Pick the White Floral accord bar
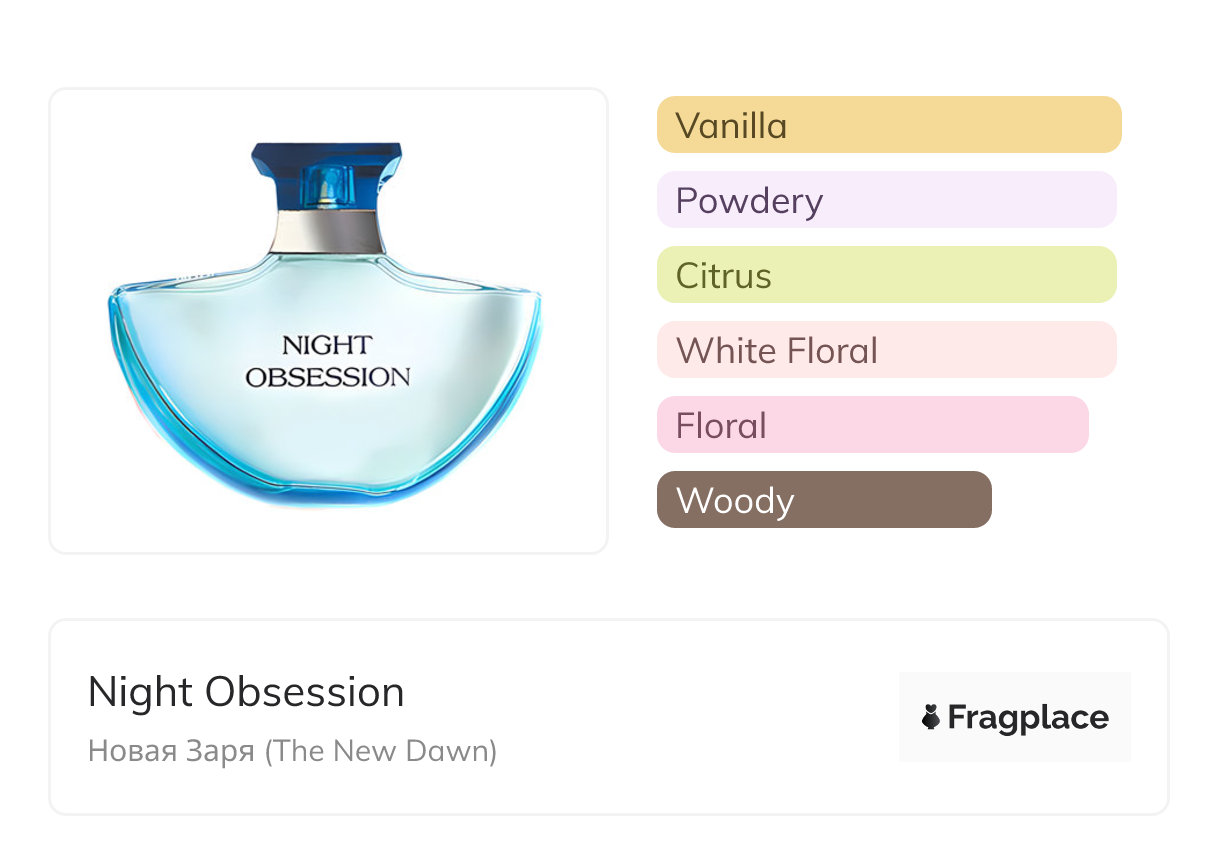Screen dimensions: 1218x864 point(886,350)
